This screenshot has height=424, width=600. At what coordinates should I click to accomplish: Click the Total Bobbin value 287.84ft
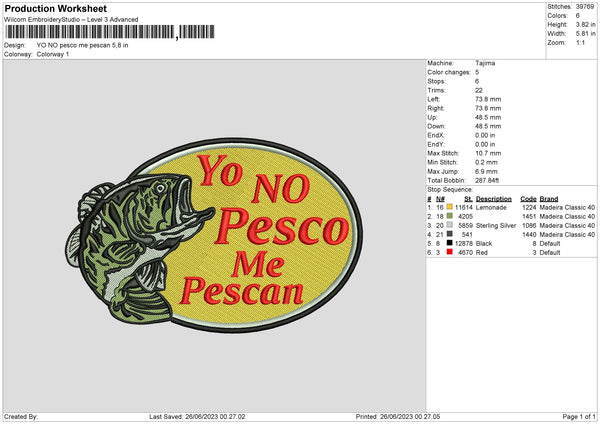click(x=487, y=180)
